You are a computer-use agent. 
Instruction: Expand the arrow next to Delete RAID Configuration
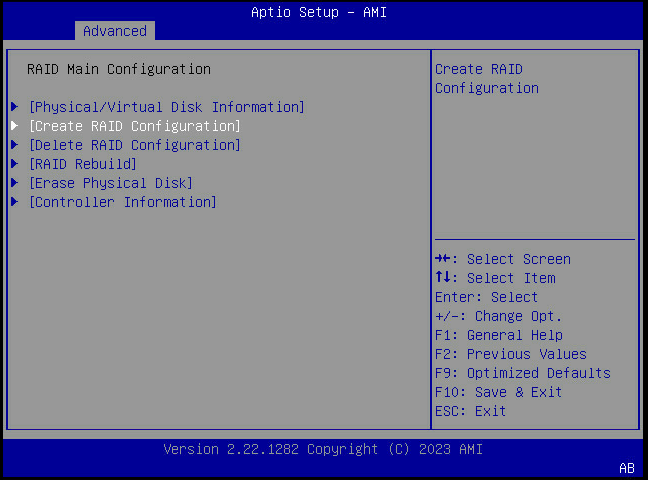click(14, 145)
